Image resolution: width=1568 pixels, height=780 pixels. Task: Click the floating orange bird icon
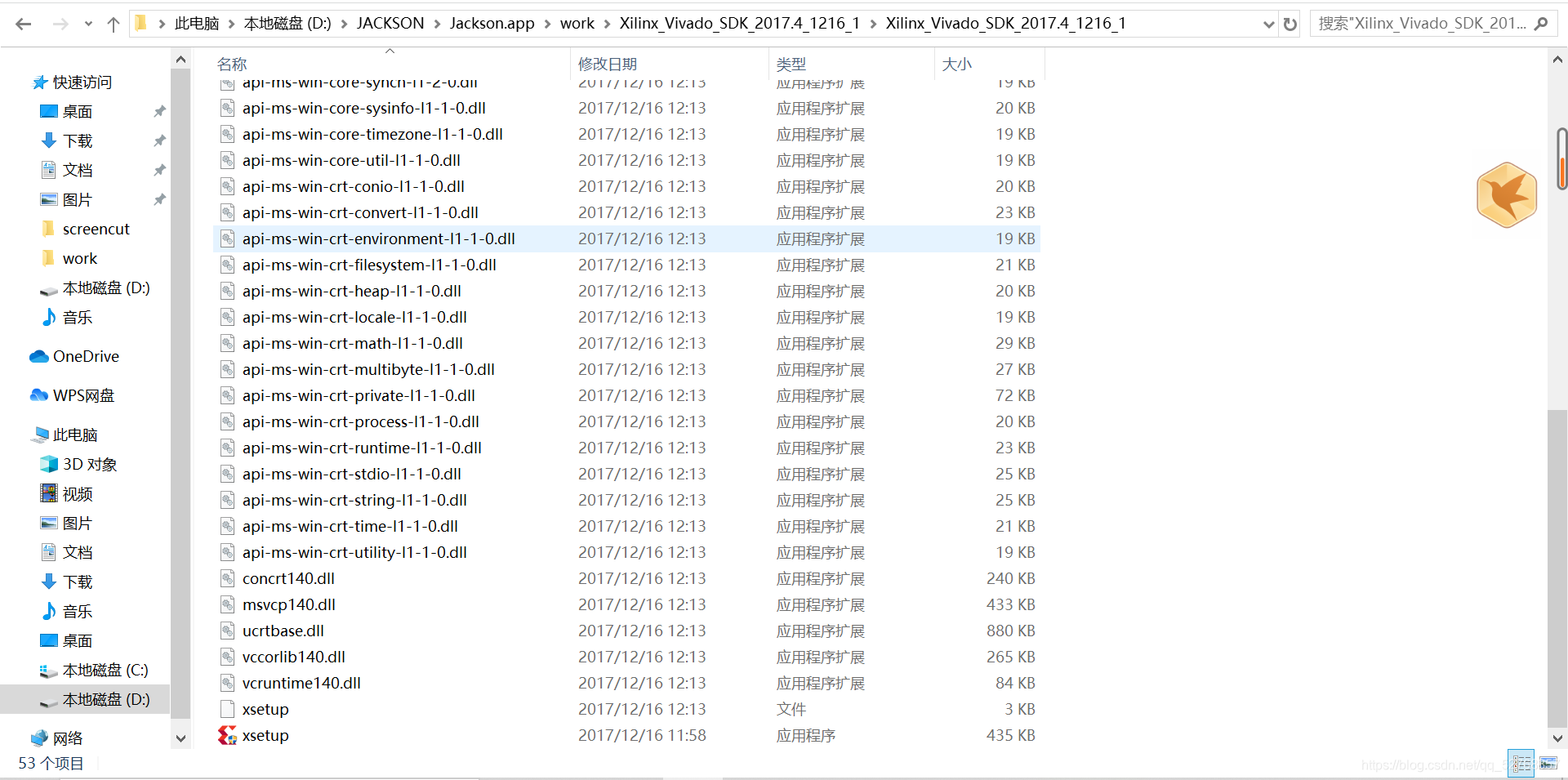tap(1507, 195)
